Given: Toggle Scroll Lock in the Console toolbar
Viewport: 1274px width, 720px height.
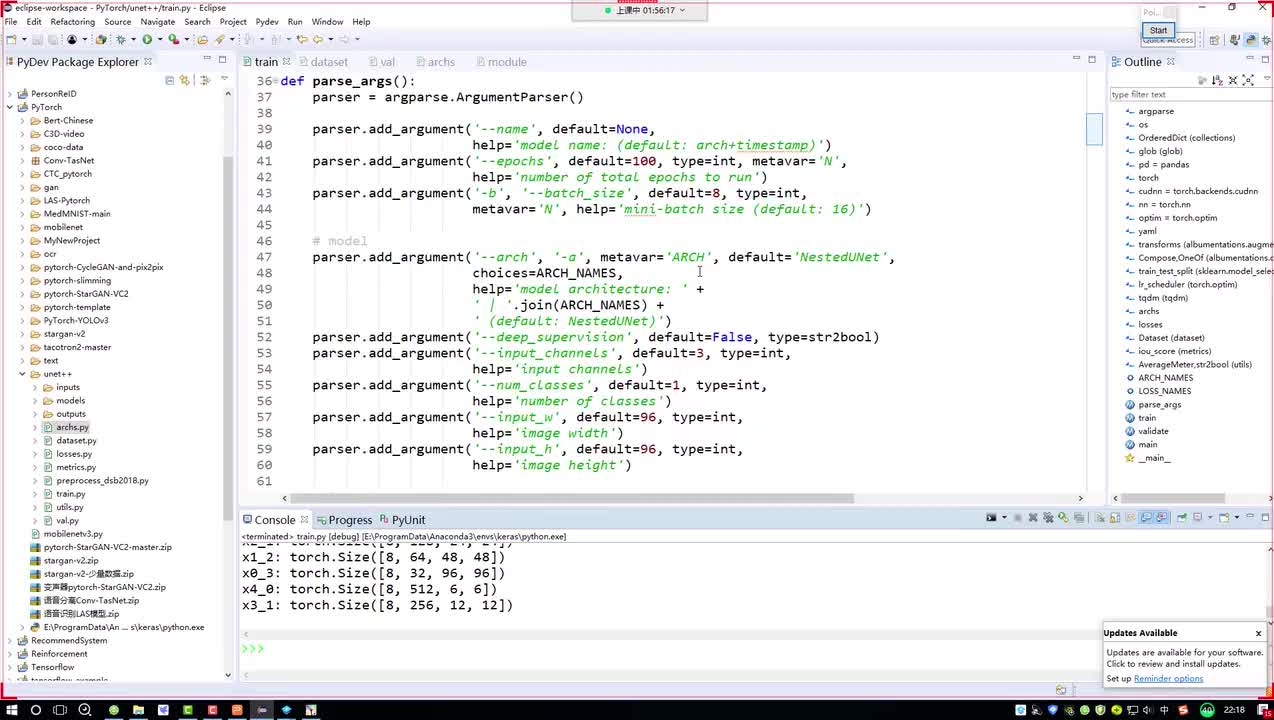Looking at the screenshot, I should 1115,517.
